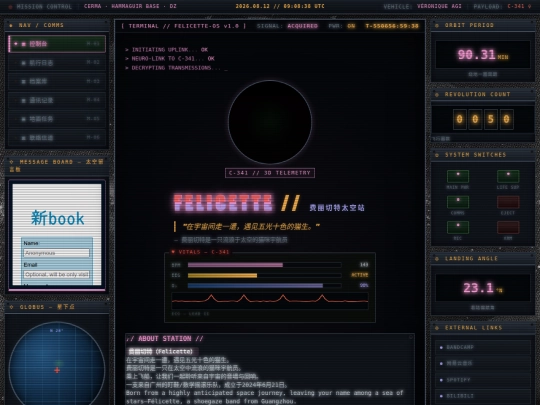This screenshot has height=405, width=540.
Task: Click the Name input field in message board
Action: tap(57, 253)
